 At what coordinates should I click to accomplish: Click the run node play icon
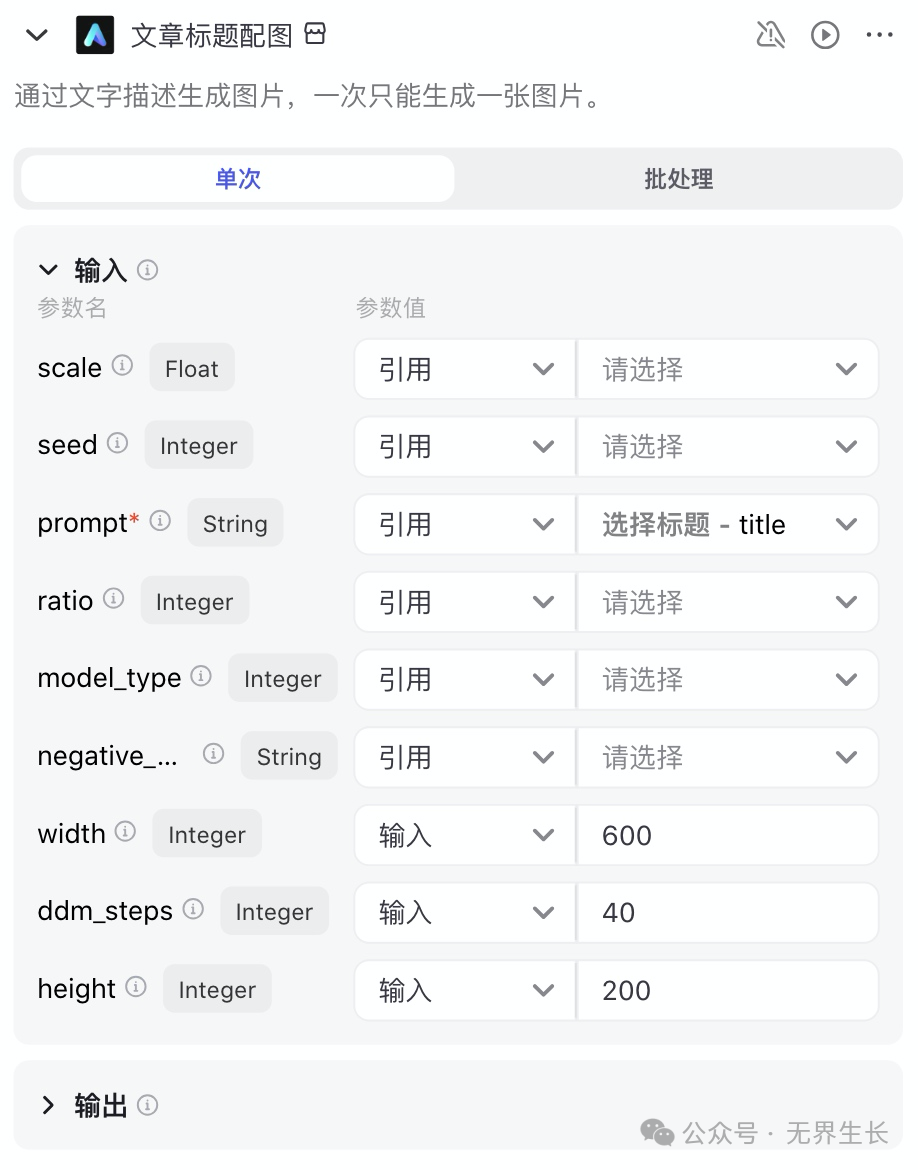[x=825, y=36]
